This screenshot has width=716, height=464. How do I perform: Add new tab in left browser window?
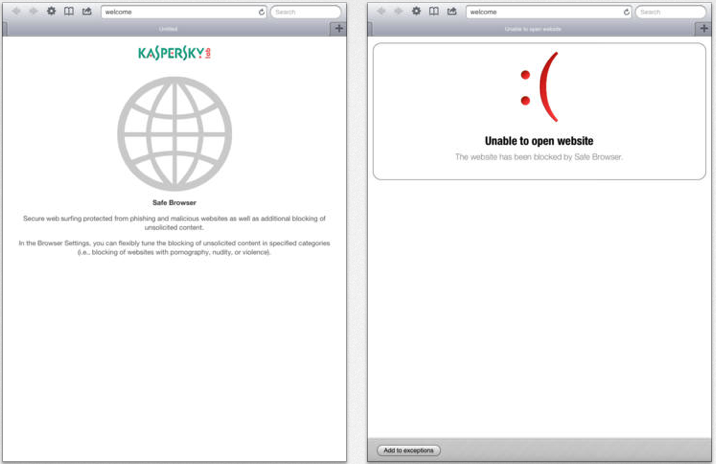coord(338,28)
